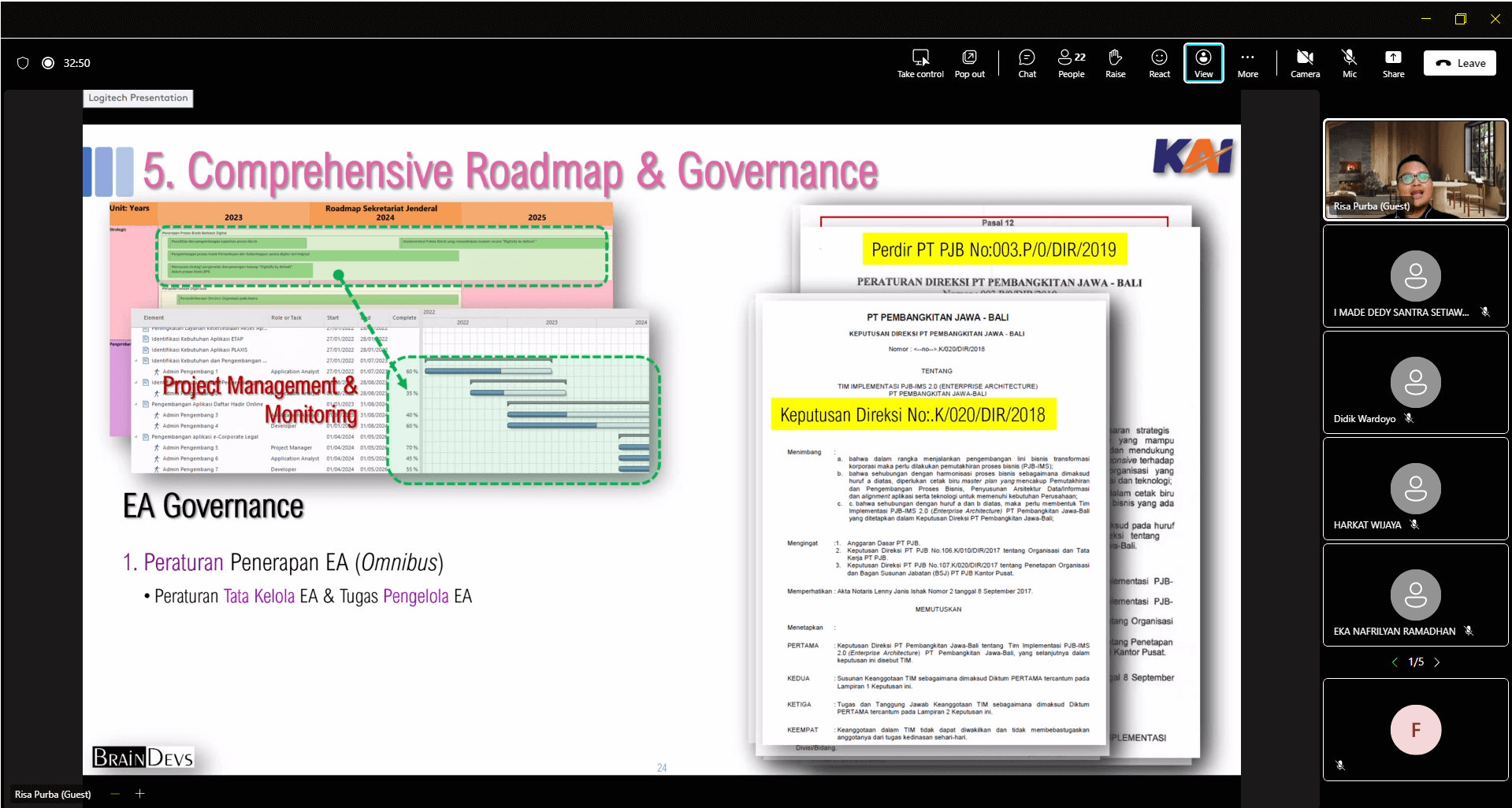The image size is (1512, 808).
Task: Open the React emoji menu
Action: pos(1160,63)
